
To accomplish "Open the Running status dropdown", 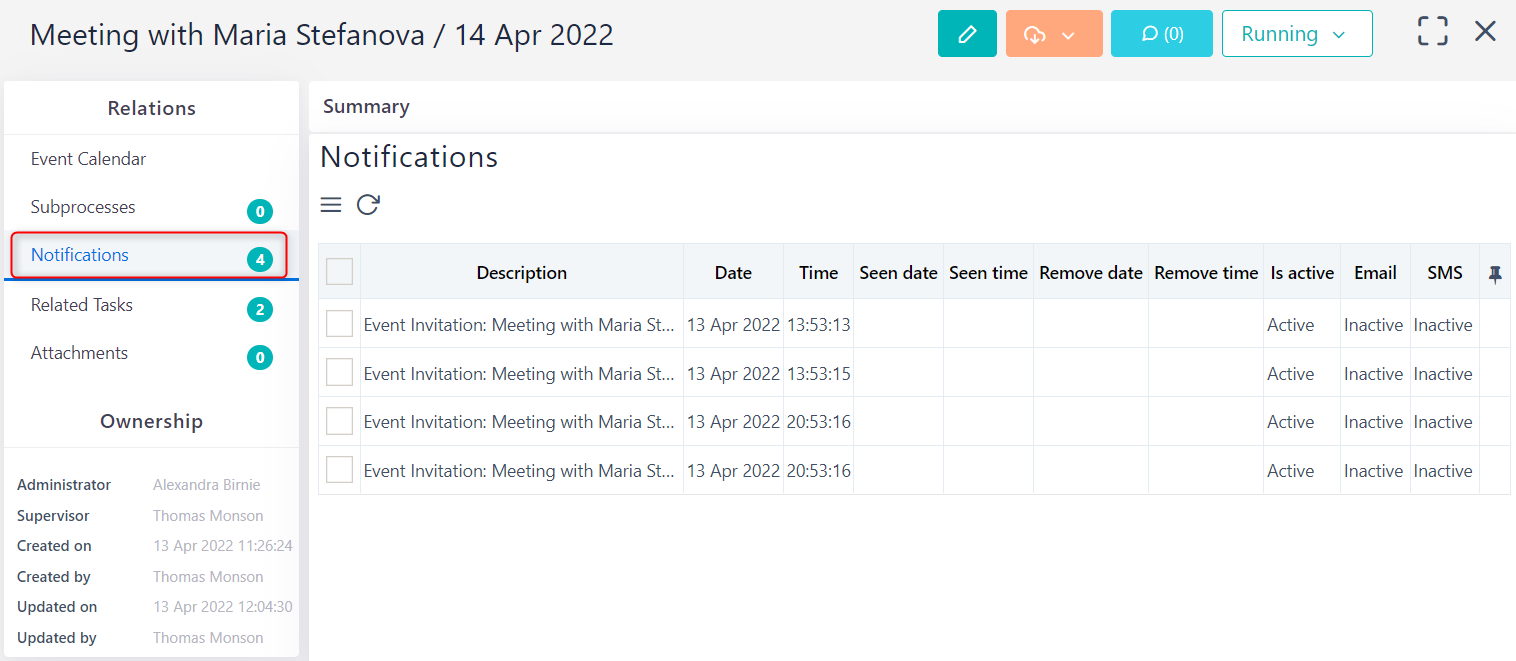I will click(1297, 33).
